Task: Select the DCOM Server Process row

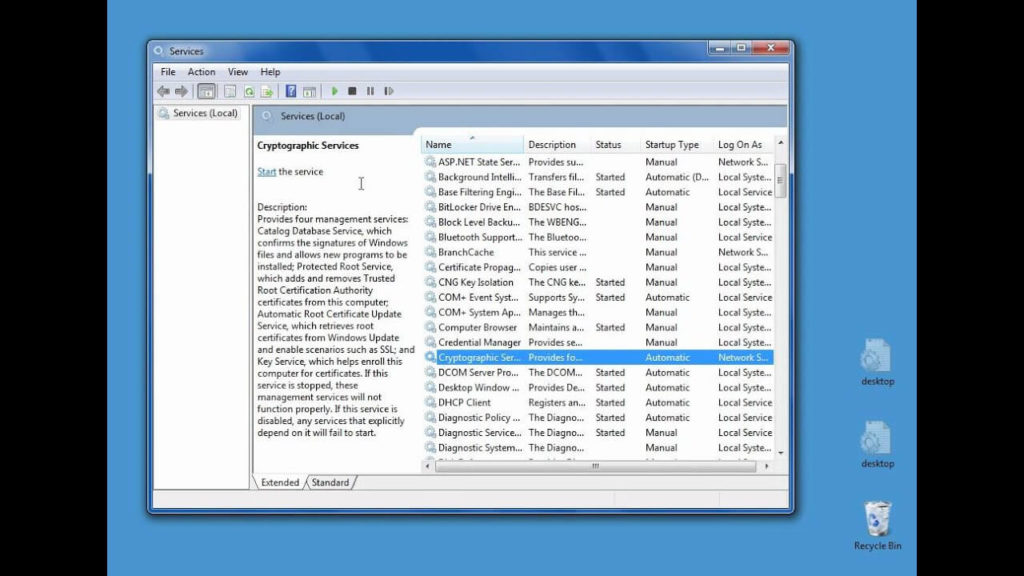Action: [598, 372]
